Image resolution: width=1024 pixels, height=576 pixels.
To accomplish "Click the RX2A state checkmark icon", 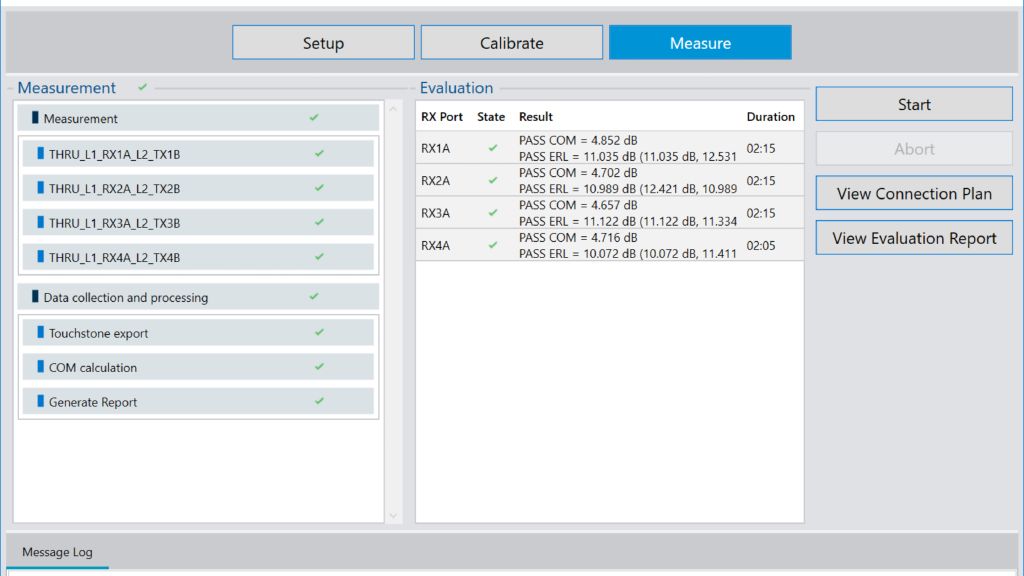I will tap(492, 181).
